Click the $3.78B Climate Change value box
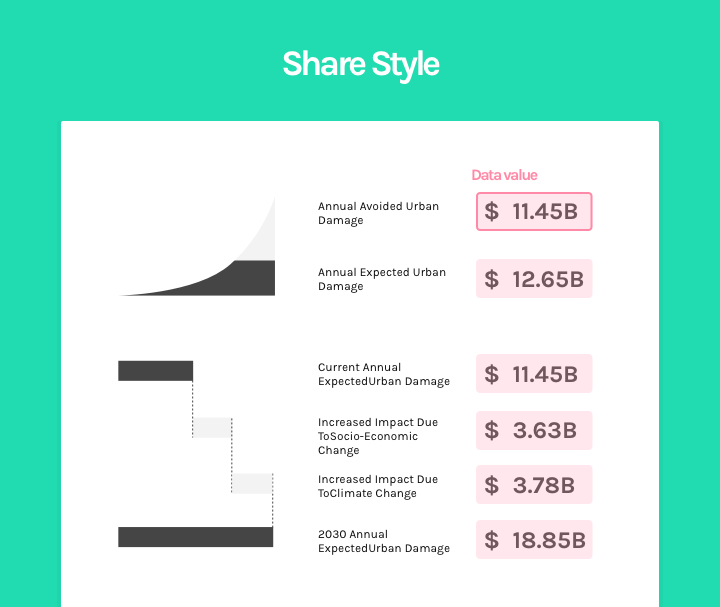Screen dimensions: 720x607 pos(534,485)
